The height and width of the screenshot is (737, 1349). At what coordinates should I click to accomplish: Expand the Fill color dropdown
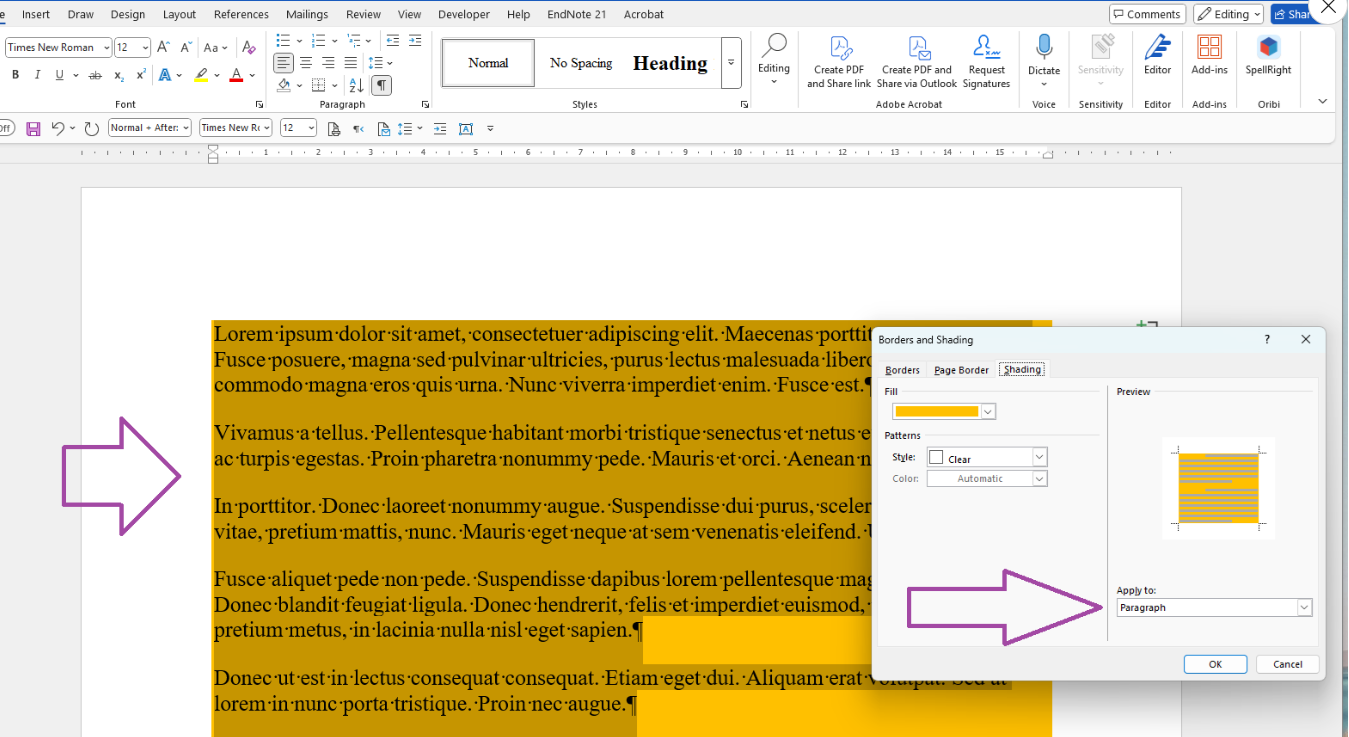(988, 412)
